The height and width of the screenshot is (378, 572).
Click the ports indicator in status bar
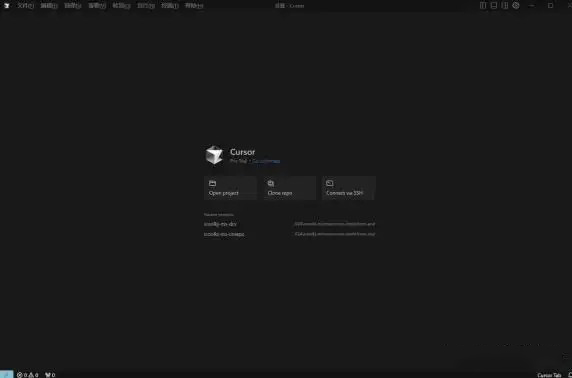50,375
